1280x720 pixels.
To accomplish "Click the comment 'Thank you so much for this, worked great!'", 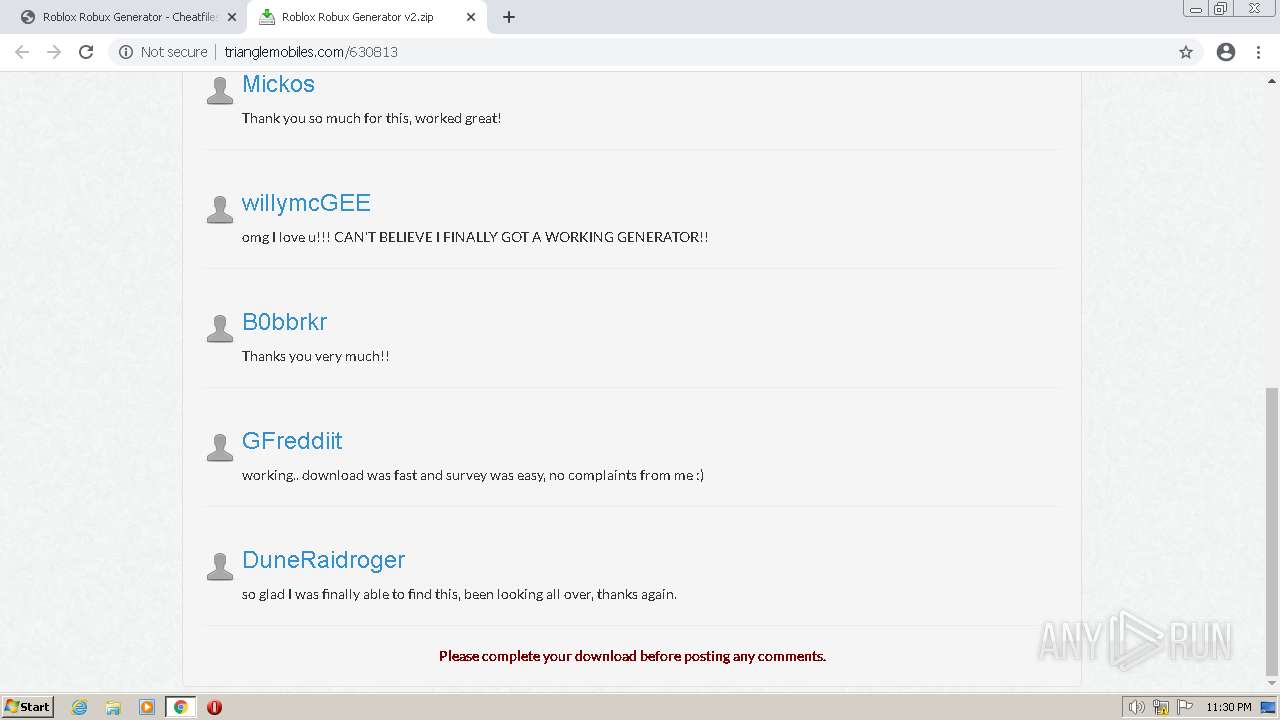I will (x=371, y=118).
